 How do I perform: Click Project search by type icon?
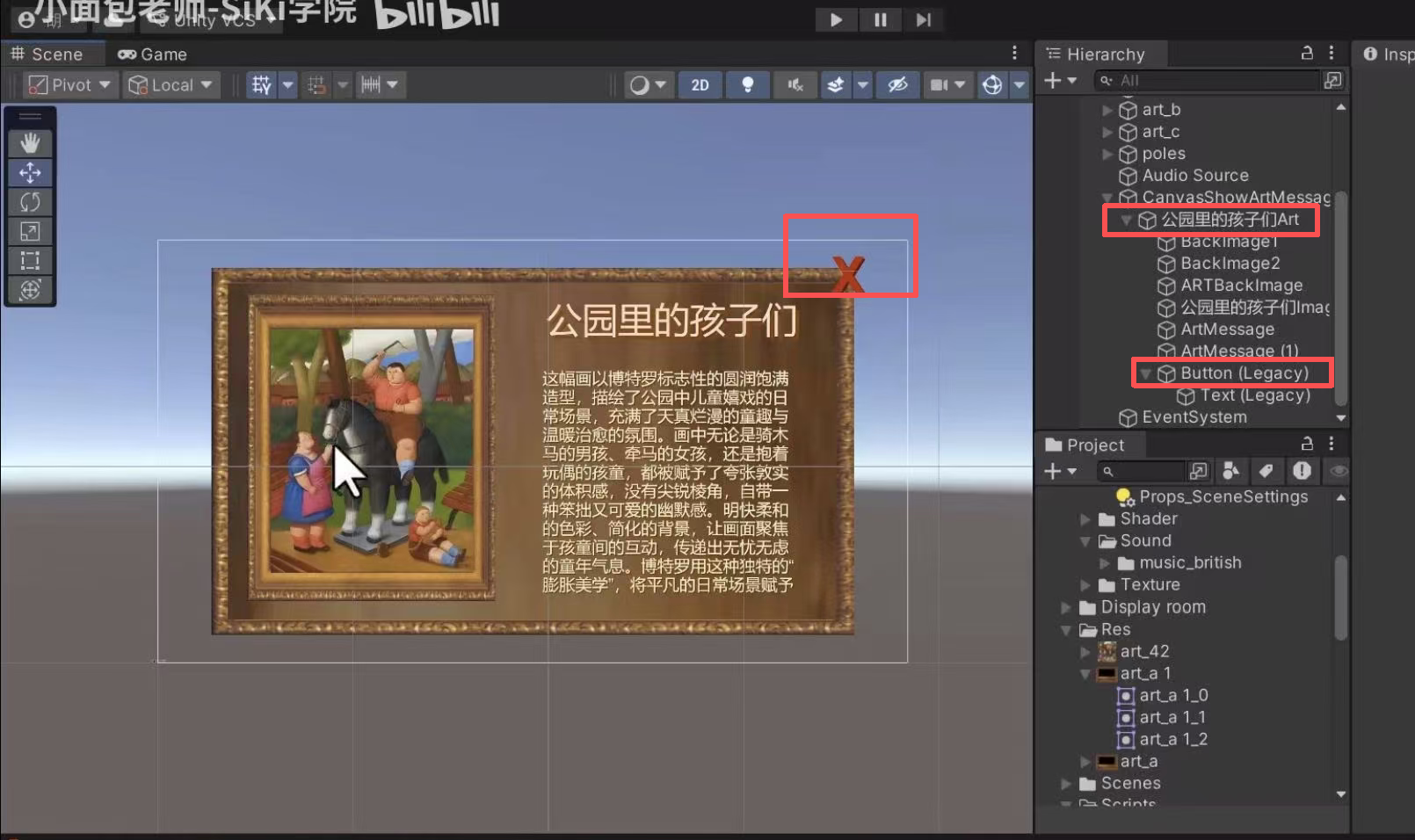[1231, 471]
